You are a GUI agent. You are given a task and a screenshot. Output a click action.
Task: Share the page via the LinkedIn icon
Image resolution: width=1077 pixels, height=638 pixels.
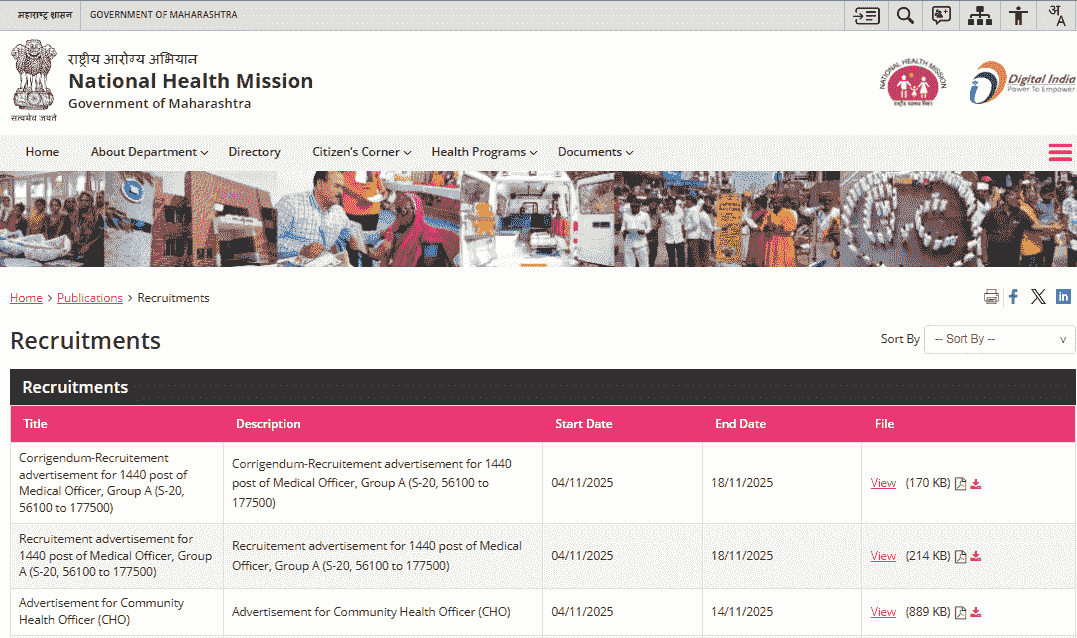pyautogui.click(x=1063, y=296)
